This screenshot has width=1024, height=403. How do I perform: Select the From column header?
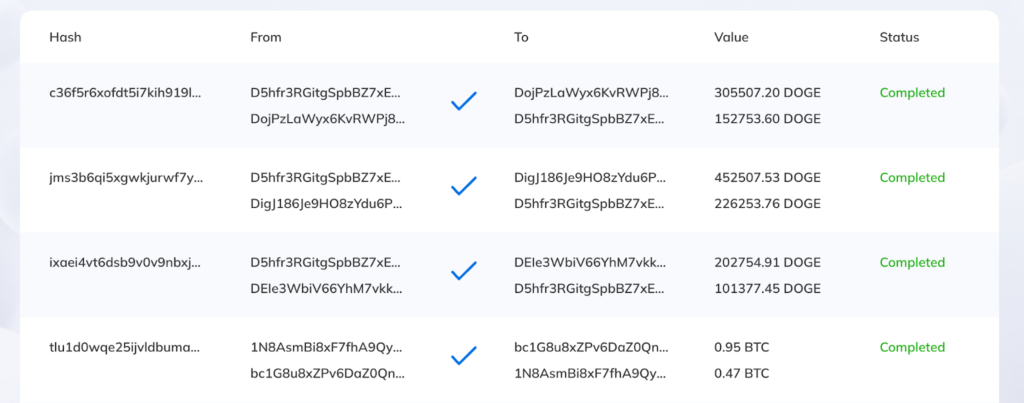266,37
